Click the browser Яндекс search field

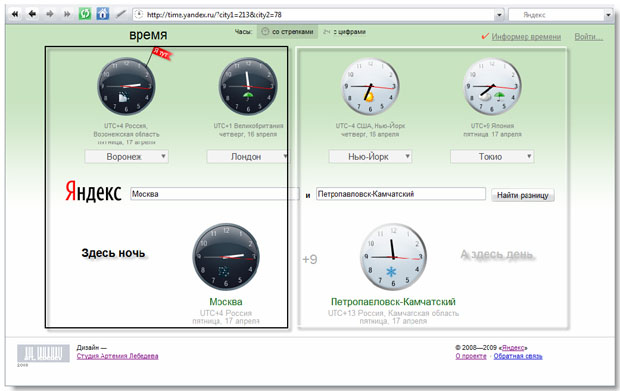556,15
